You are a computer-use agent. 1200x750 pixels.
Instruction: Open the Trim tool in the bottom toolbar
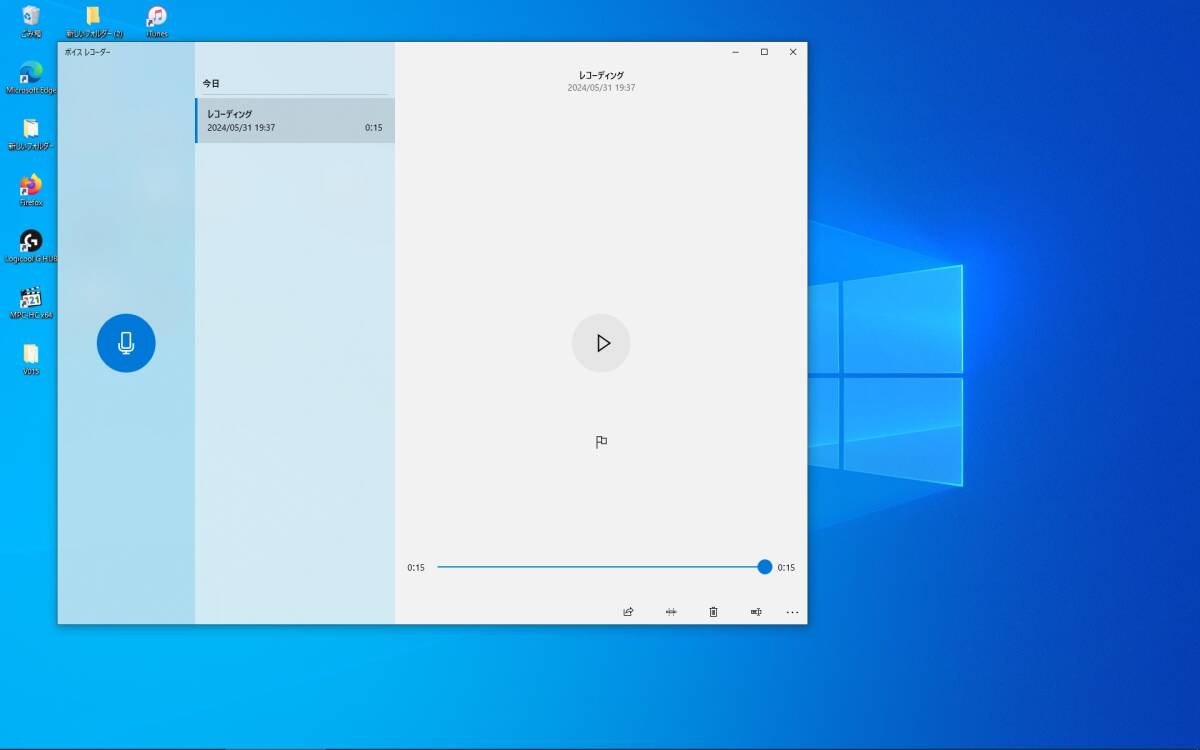671,612
